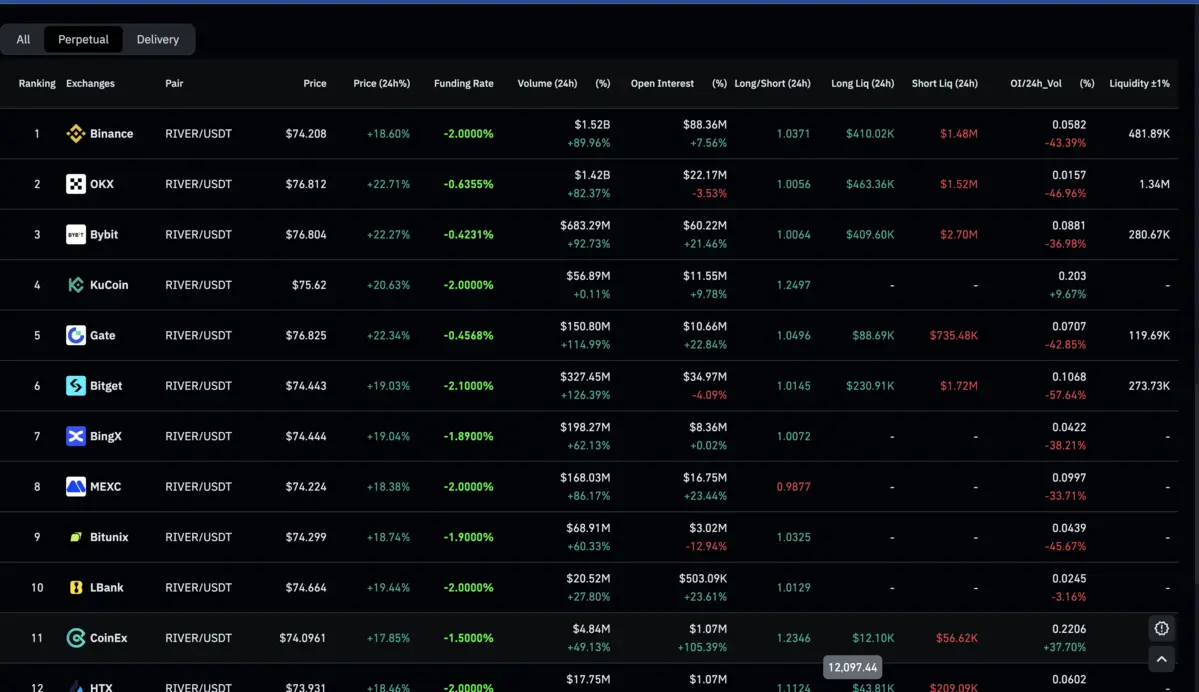Select the Gate exchange logo icon
1199x692 pixels.
point(78,335)
